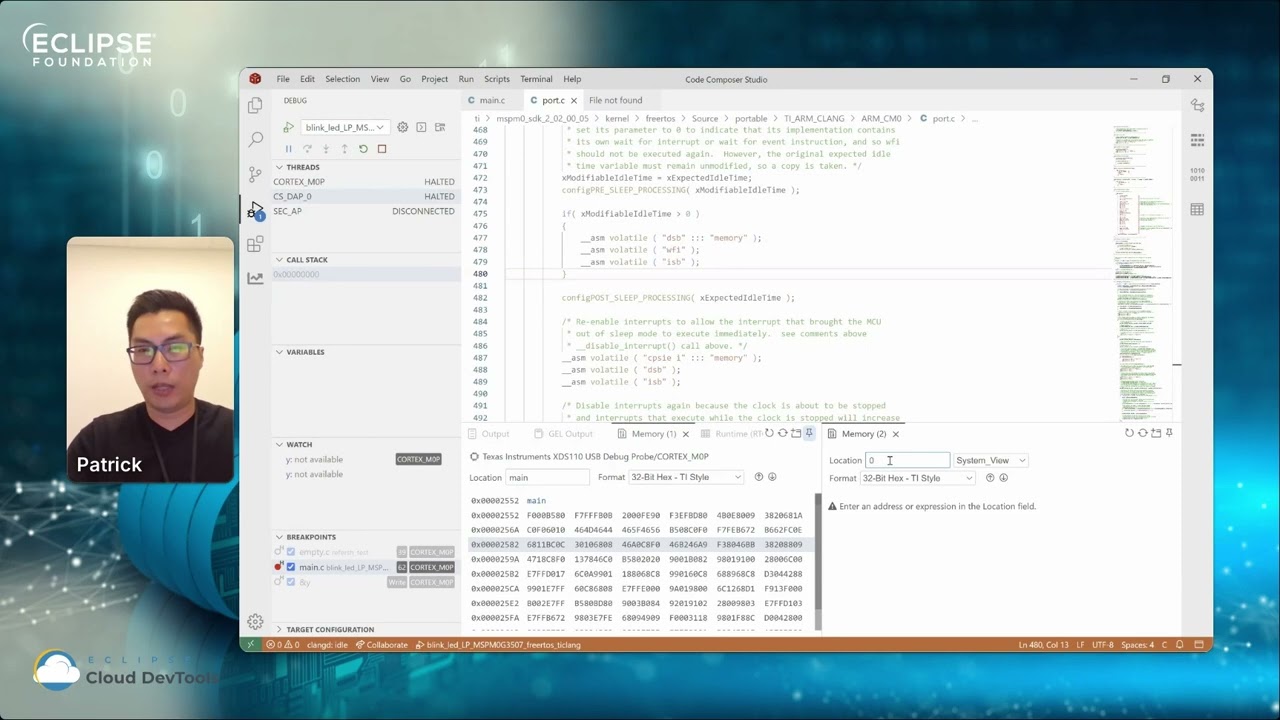
Task: Start debugging with the green play icon
Action: click(288, 127)
